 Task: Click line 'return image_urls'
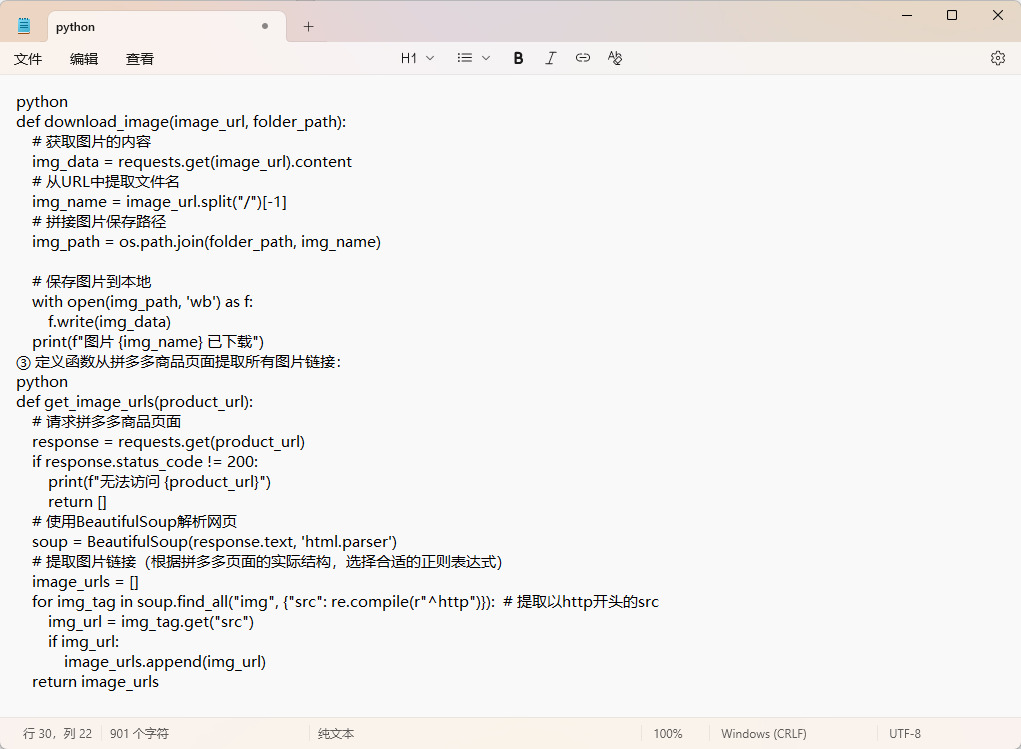96,683
